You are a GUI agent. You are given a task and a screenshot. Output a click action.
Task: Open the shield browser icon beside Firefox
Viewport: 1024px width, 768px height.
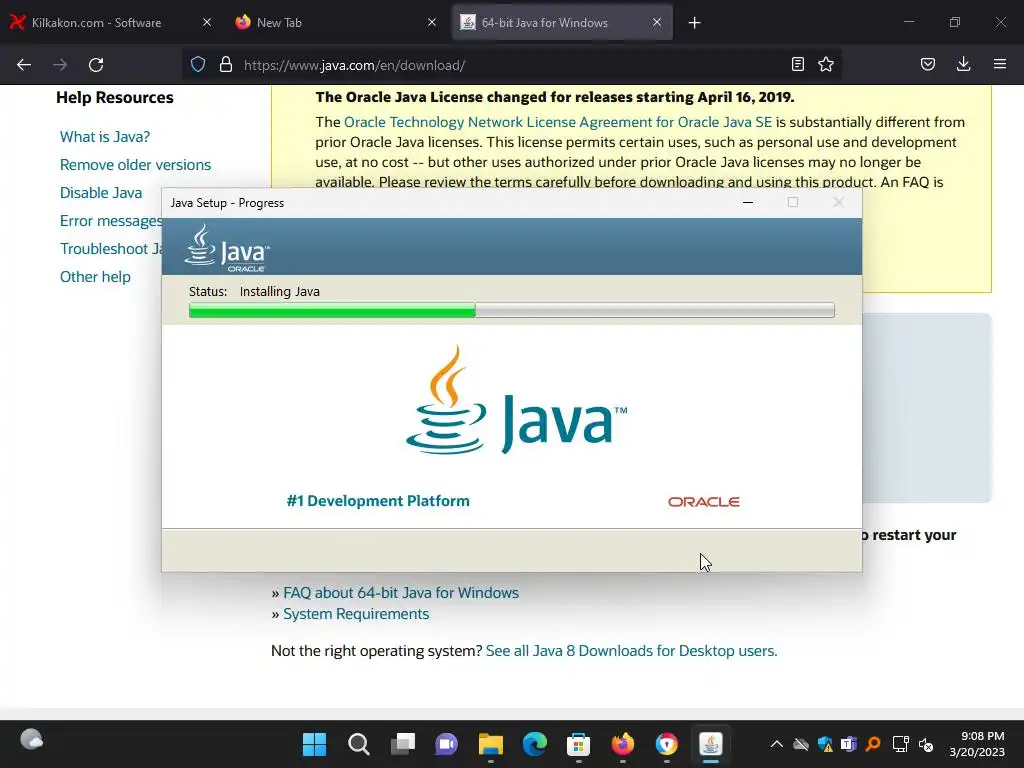pos(667,744)
